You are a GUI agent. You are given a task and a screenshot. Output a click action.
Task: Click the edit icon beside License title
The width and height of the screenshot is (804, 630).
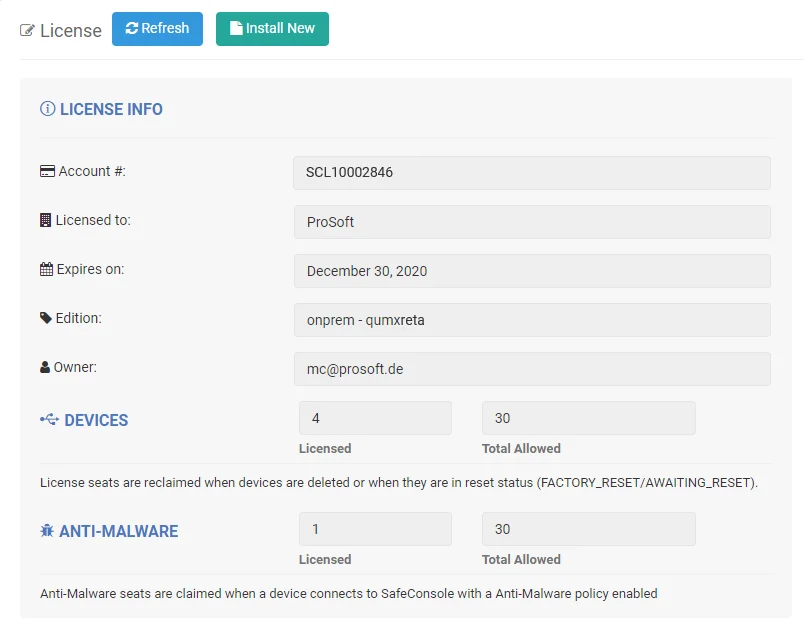(x=28, y=31)
